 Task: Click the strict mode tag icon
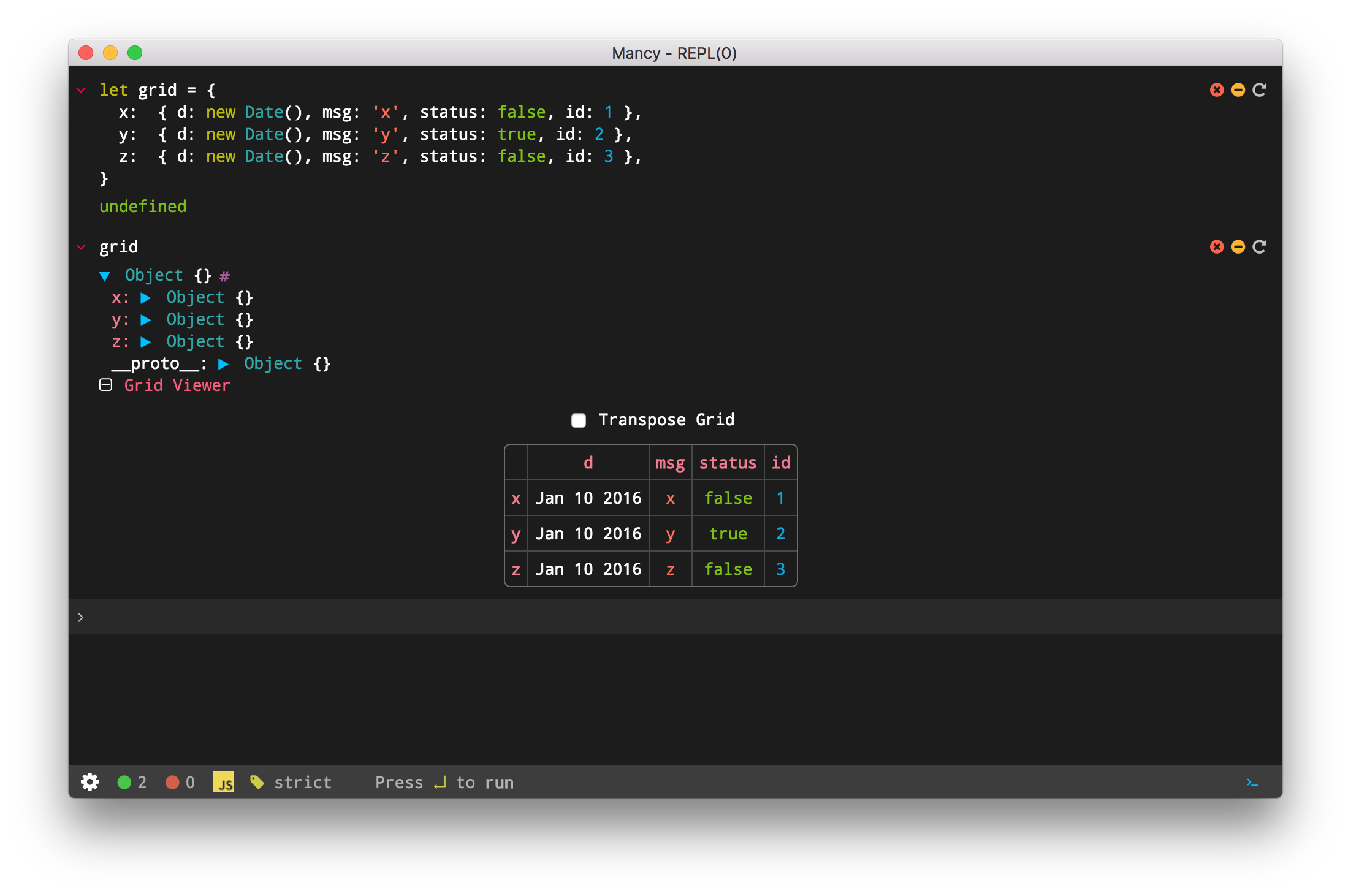(257, 782)
